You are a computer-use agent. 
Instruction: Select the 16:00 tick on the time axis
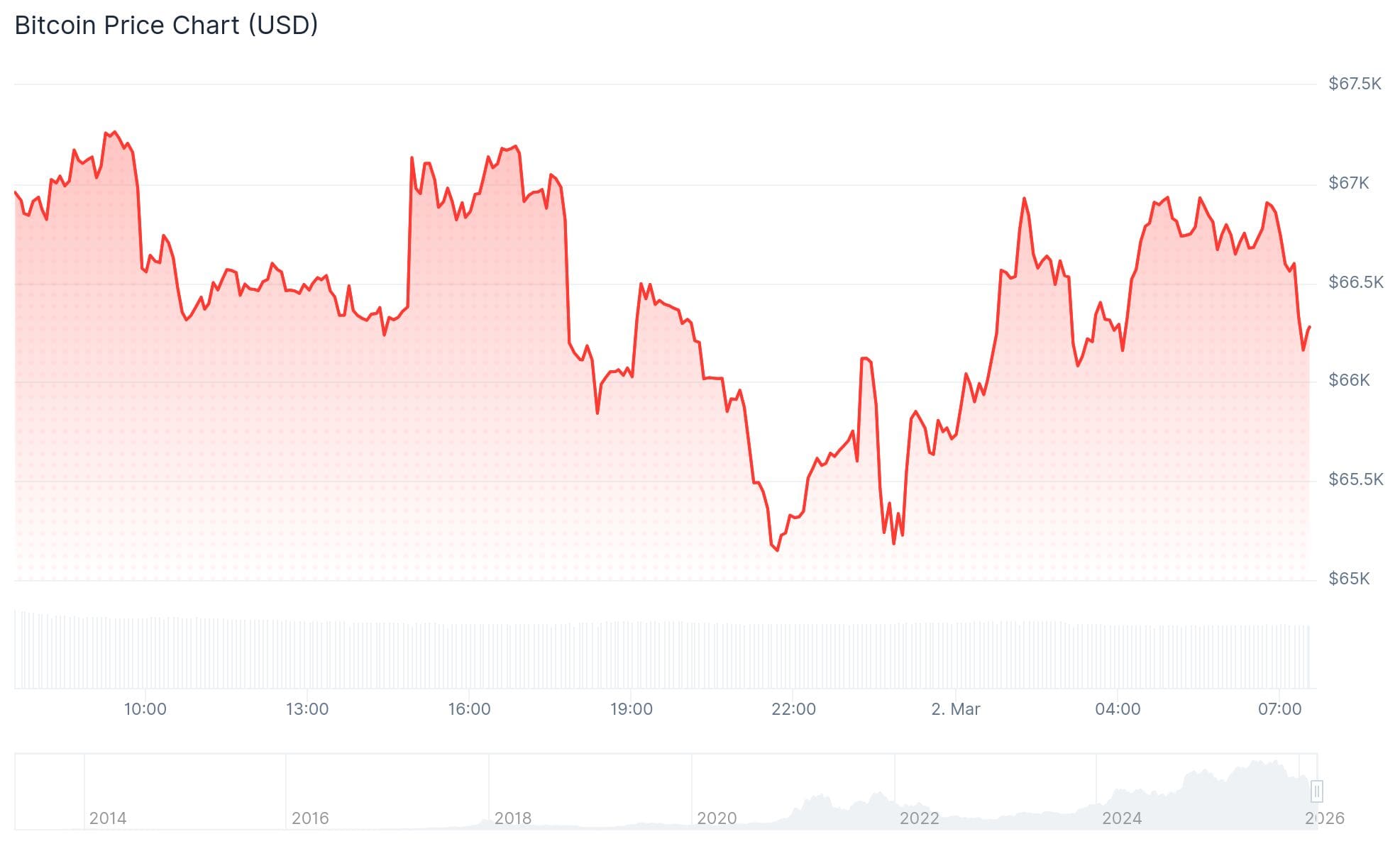click(469, 709)
